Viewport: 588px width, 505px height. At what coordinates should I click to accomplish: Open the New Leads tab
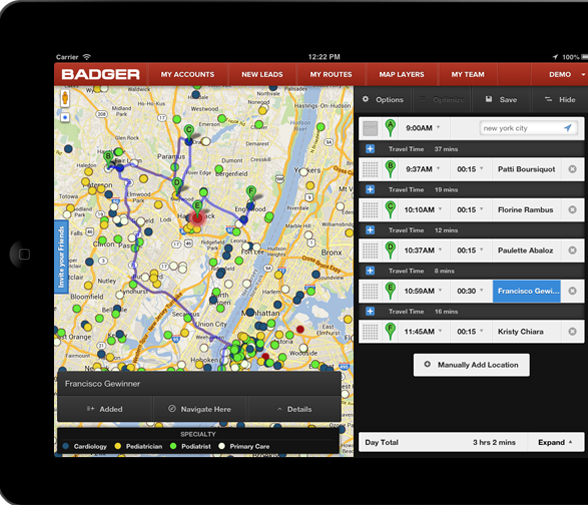(x=262, y=75)
